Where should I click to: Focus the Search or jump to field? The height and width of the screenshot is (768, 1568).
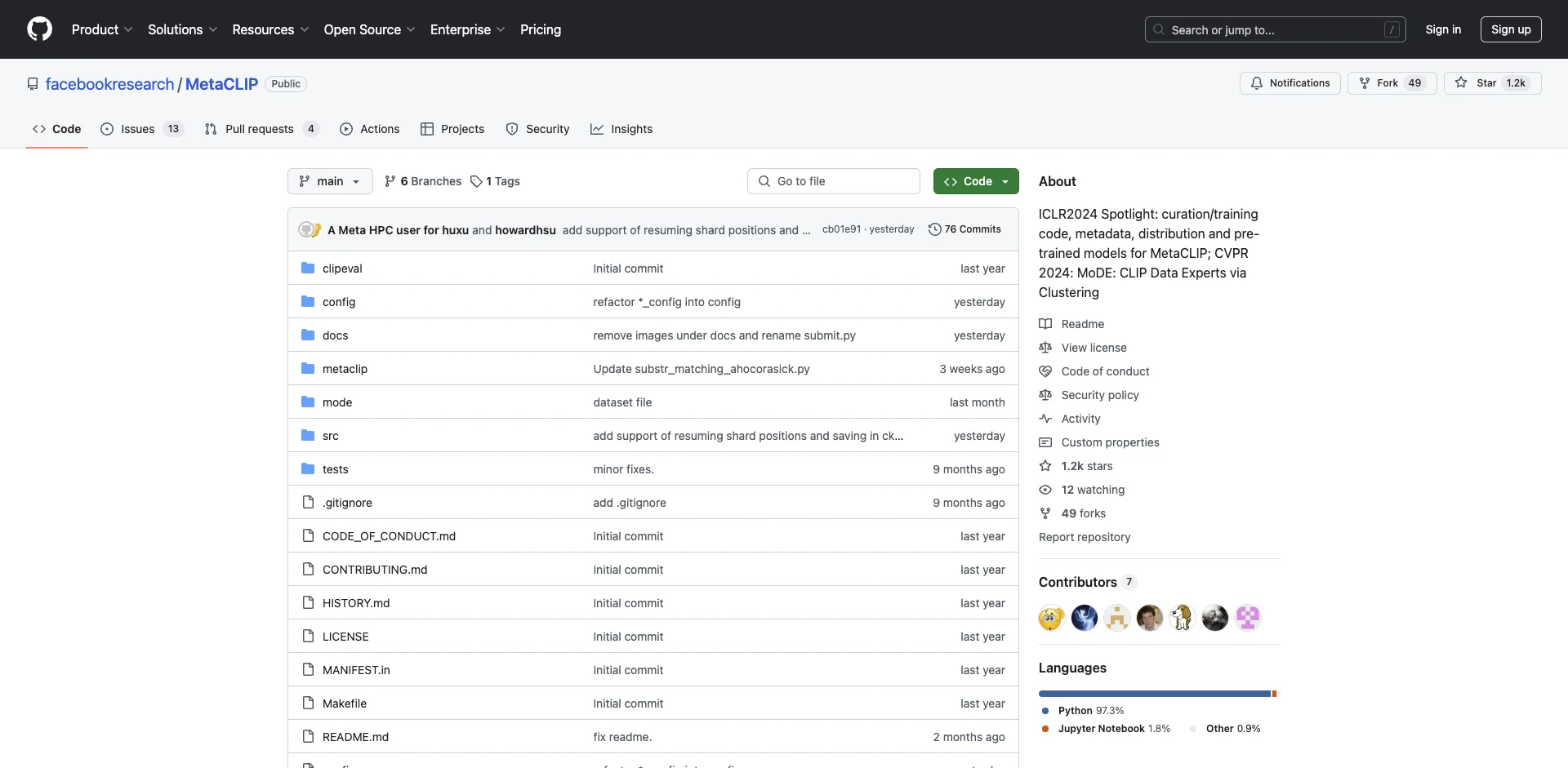point(1276,29)
